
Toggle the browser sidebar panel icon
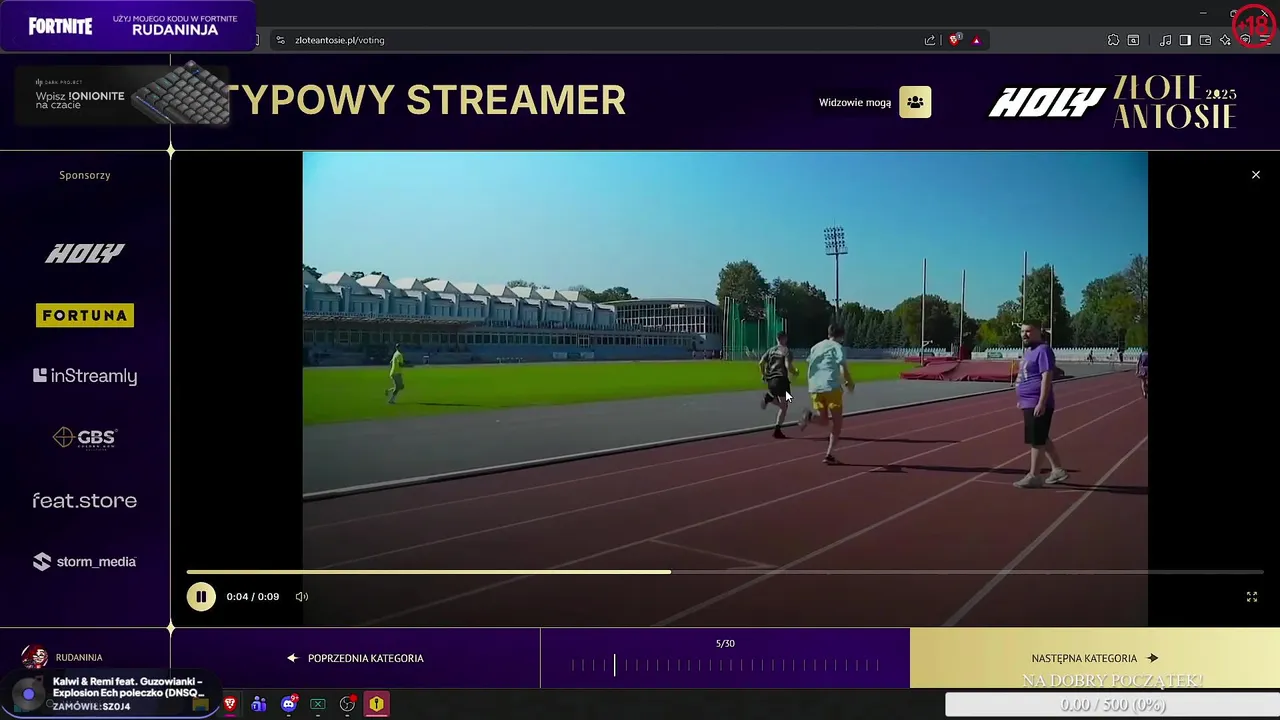pos(1185,40)
